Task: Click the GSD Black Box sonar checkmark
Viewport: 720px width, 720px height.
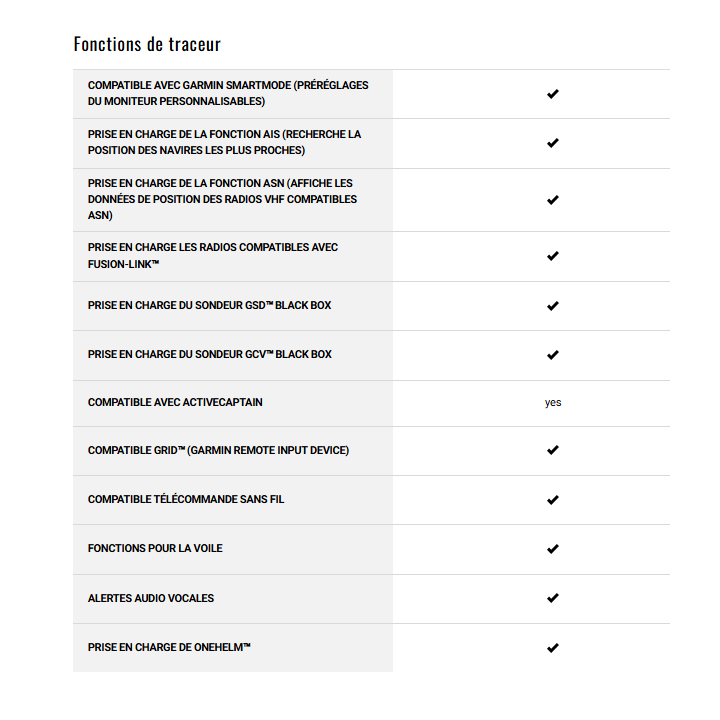Action: tap(552, 306)
